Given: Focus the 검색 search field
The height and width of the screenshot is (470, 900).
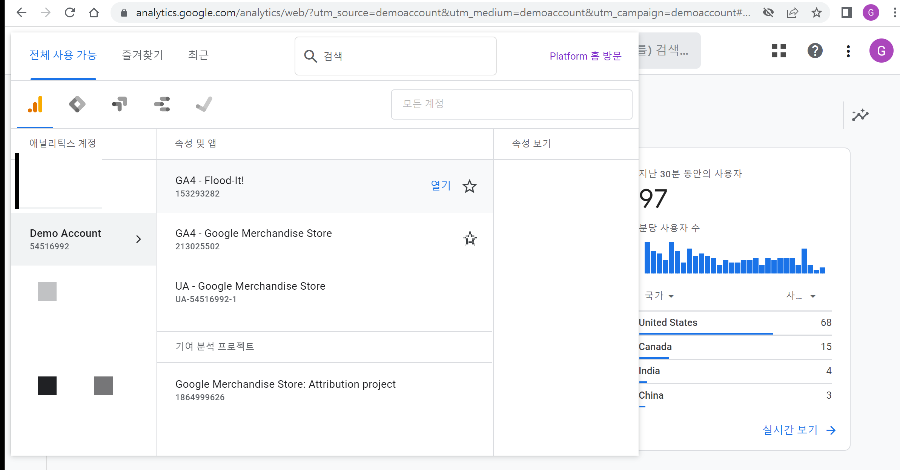Looking at the screenshot, I should point(395,56).
